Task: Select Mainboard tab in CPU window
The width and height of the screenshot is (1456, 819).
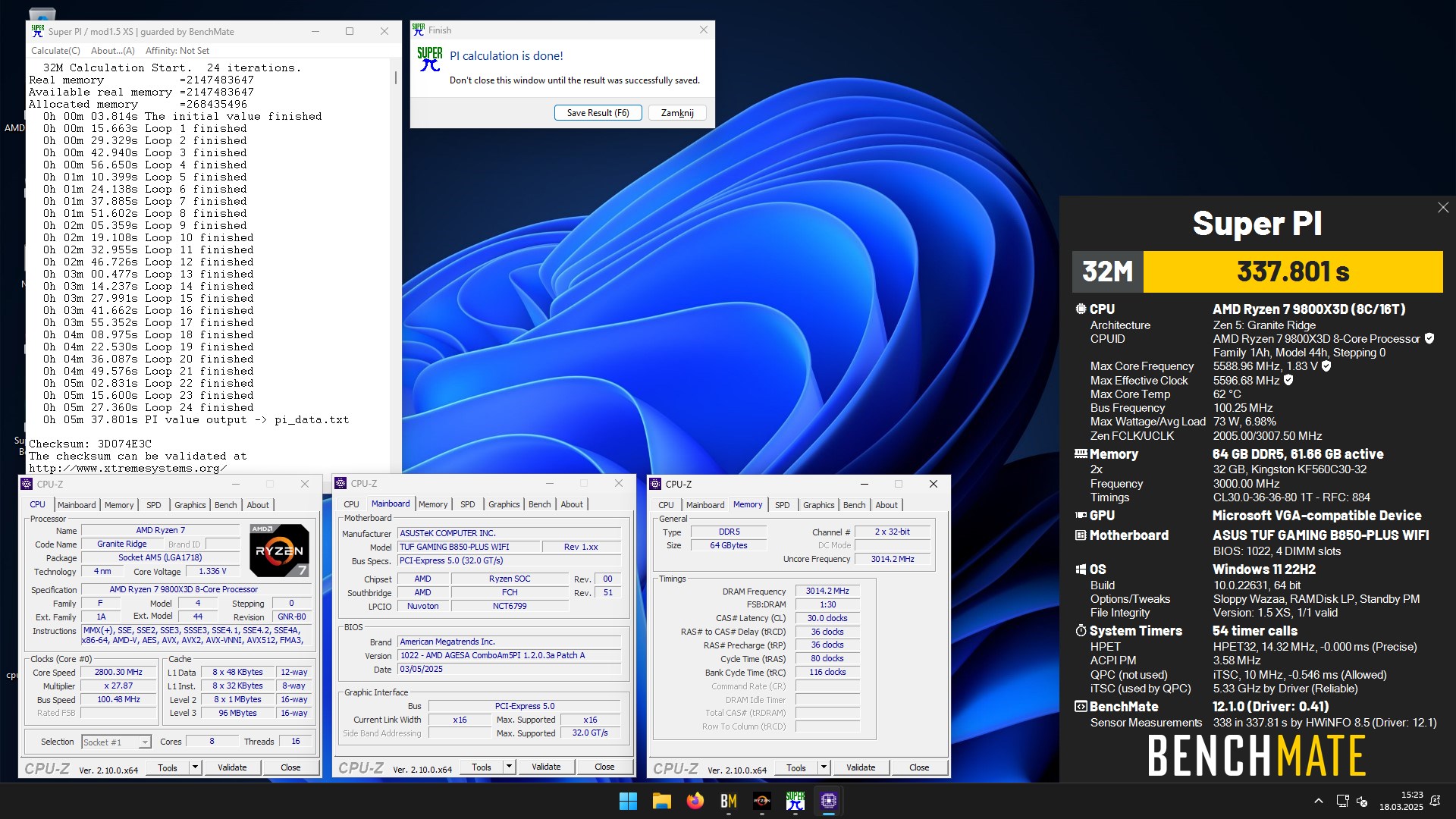Action: tap(77, 505)
